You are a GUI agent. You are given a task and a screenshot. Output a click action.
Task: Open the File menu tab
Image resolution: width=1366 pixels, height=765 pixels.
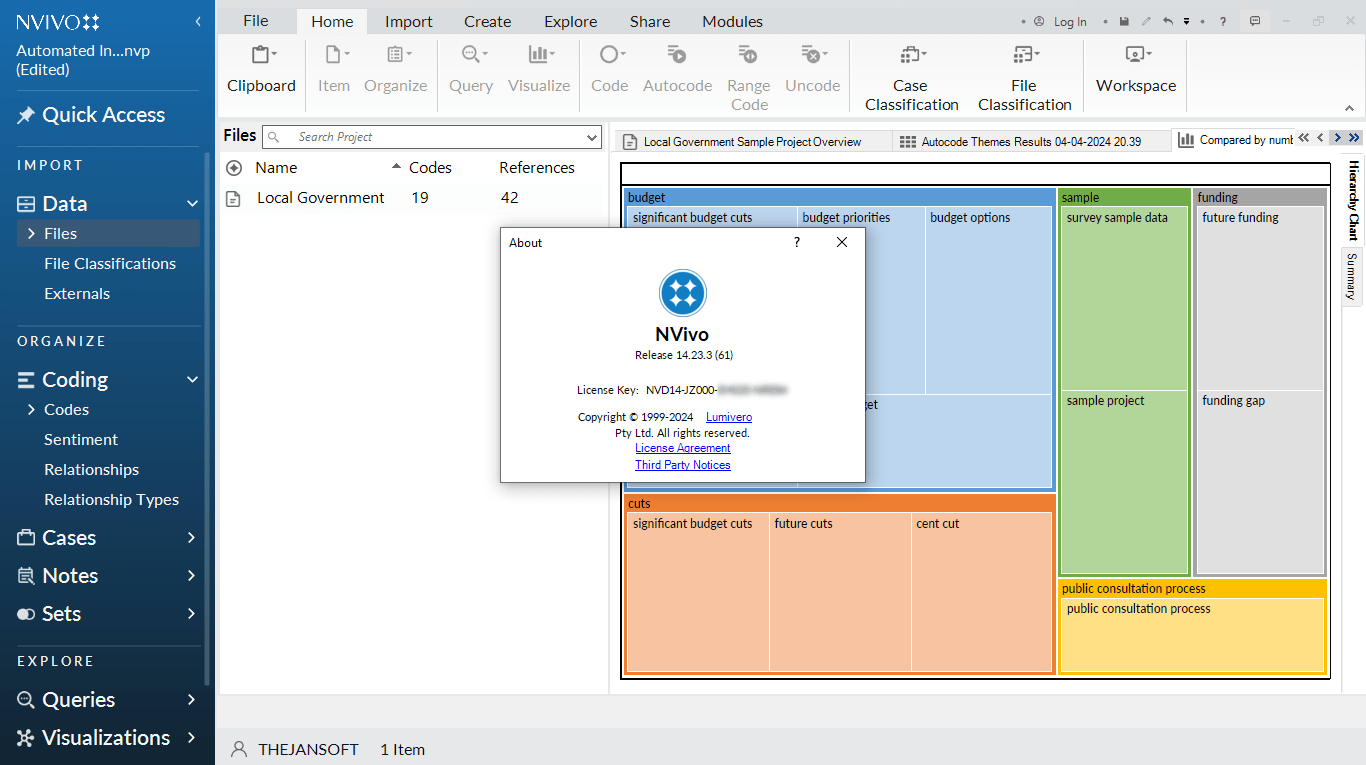click(256, 21)
